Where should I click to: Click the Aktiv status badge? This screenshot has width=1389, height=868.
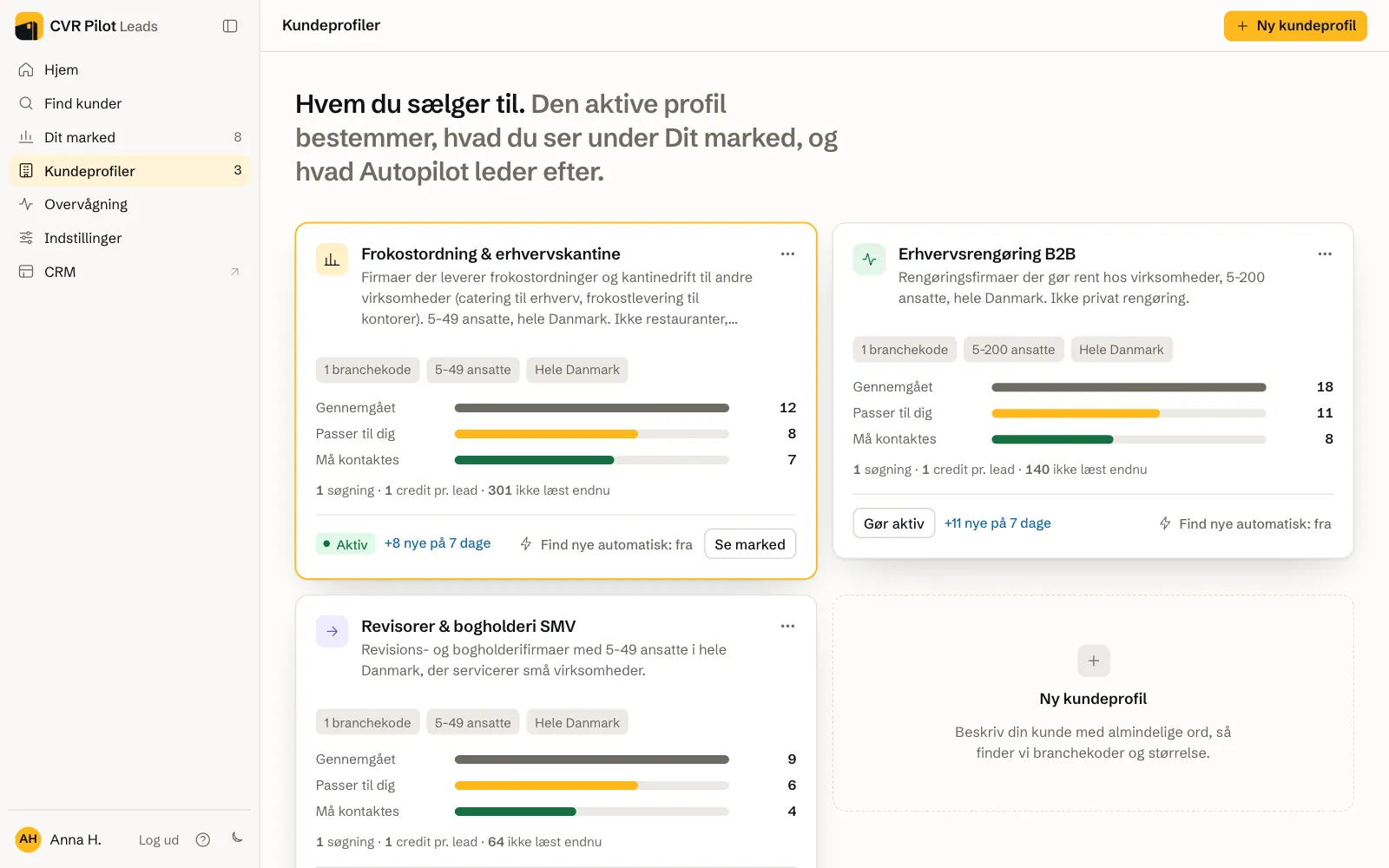tap(346, 544)
